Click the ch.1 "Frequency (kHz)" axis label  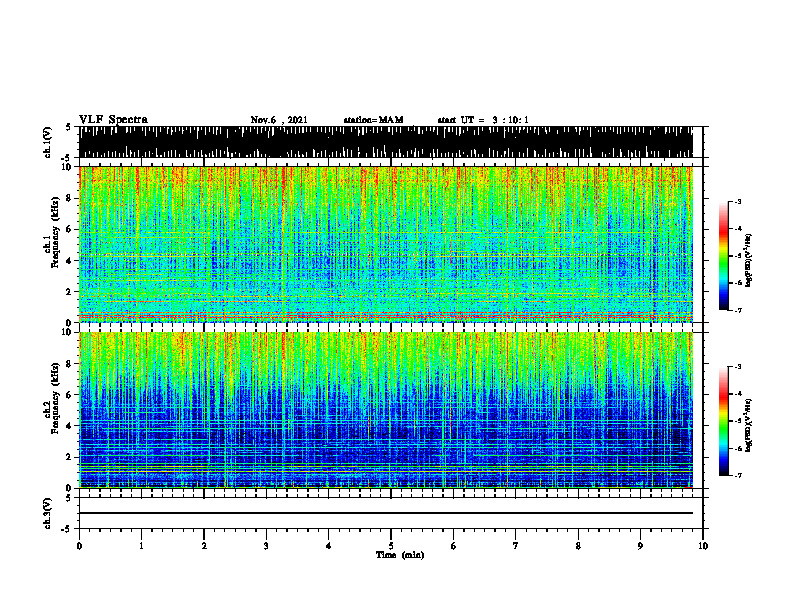[55, 232]
